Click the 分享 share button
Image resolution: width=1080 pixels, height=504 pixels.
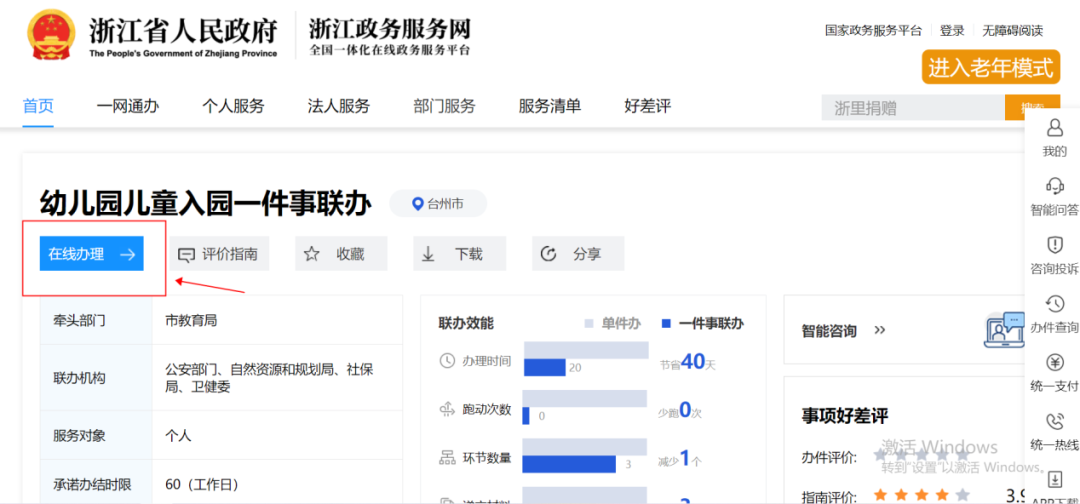(x=577, y=254)
